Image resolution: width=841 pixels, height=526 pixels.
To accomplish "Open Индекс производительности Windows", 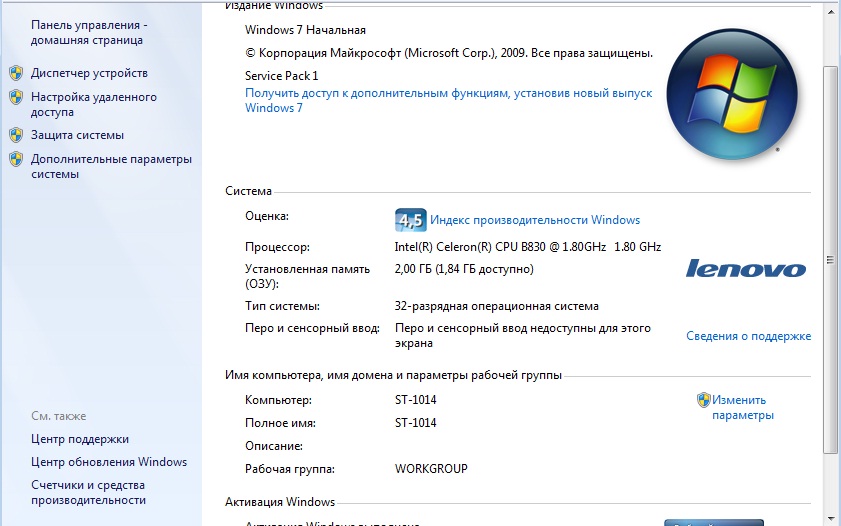I will point(535,220).
